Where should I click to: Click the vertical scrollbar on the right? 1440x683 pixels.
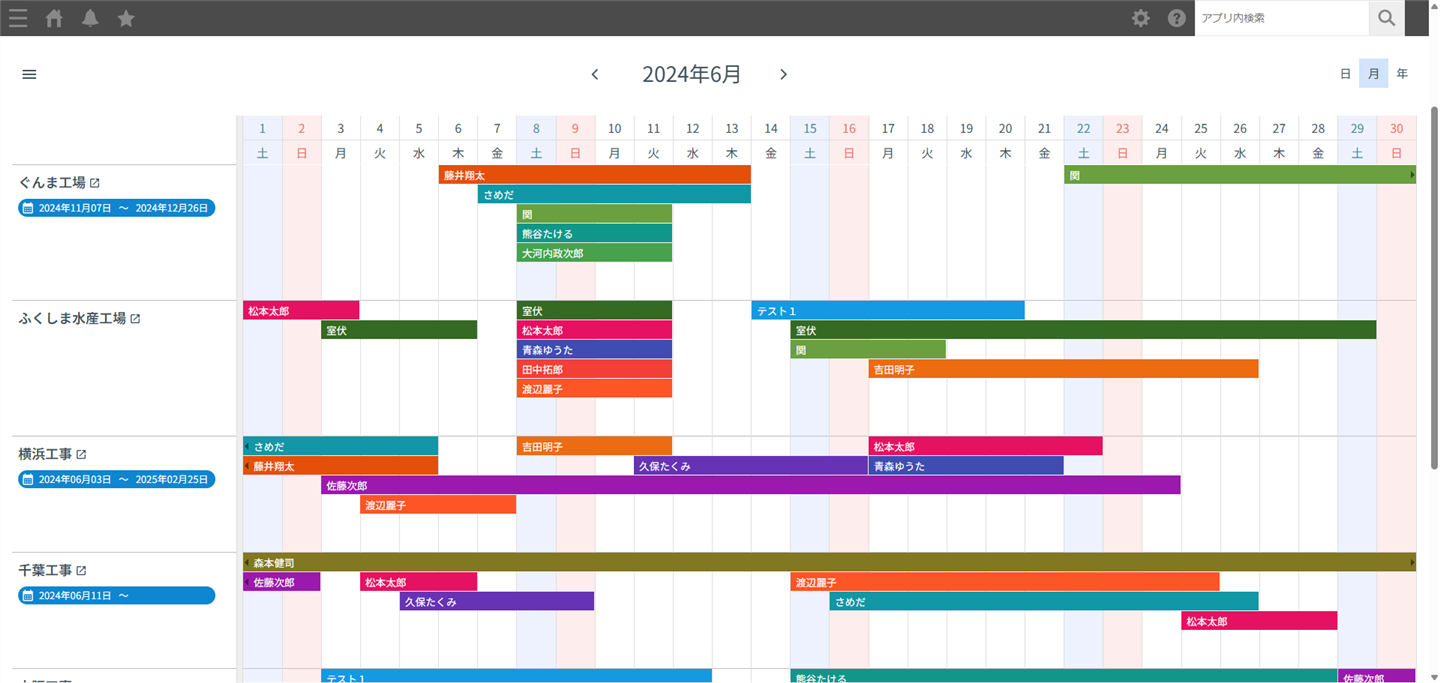point(1434,300)
